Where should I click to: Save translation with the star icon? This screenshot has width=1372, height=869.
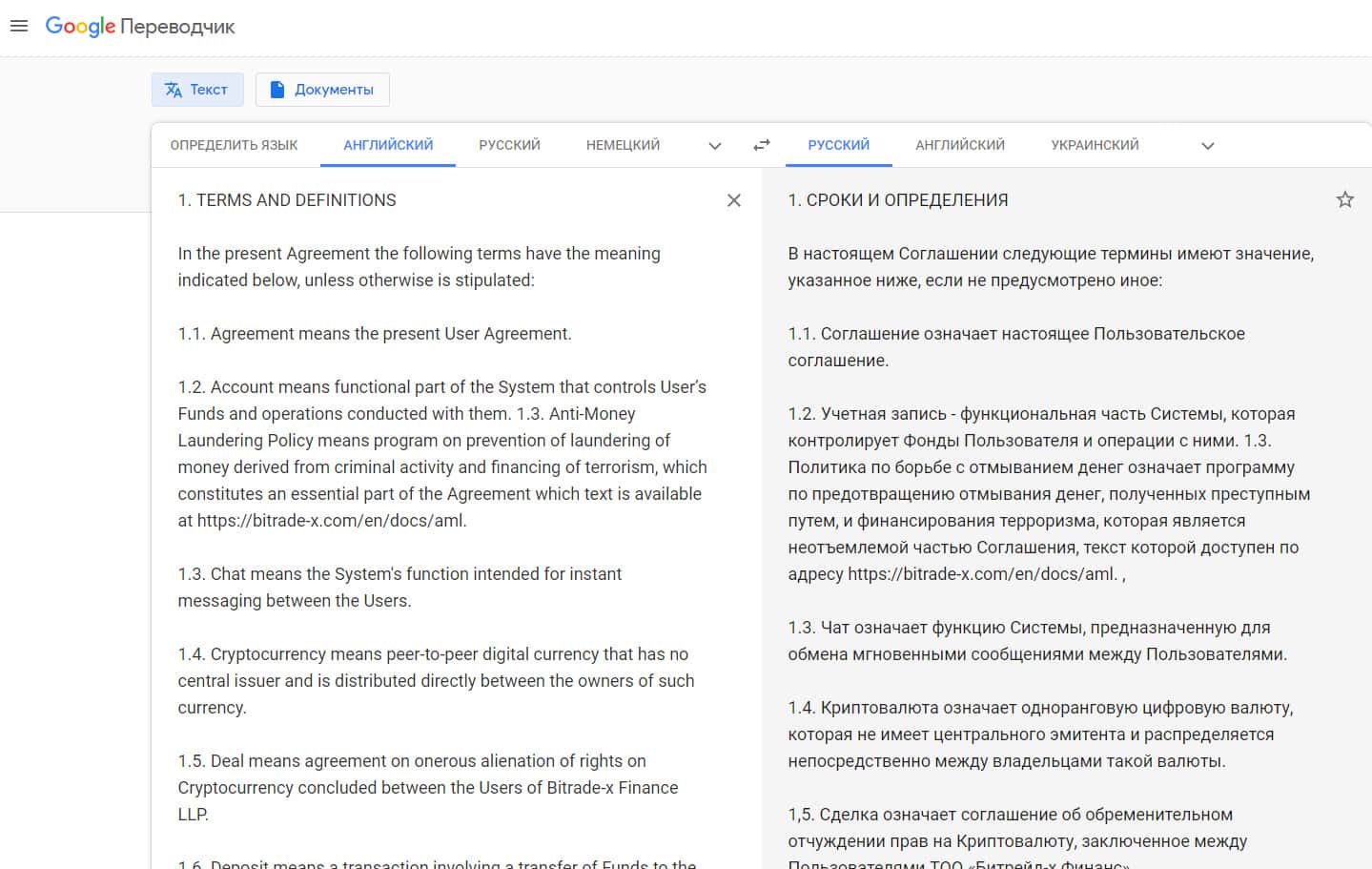coord(1344,200)
